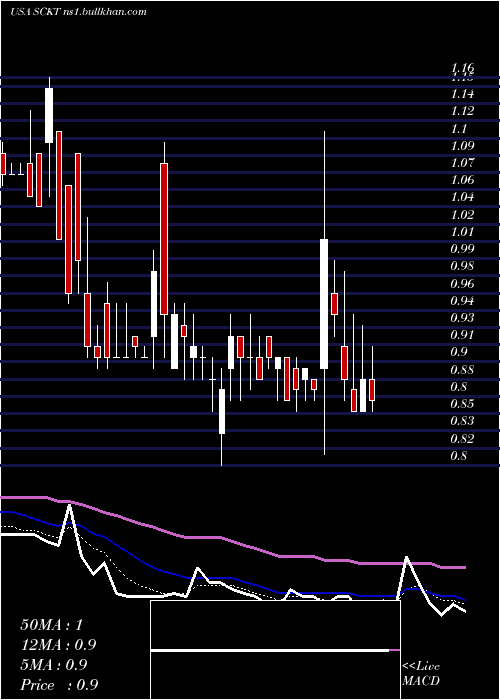This screenshot has height=700, width=500.
Task: Click the 0.96 price axis label
Action: pyautogui.click(x=462, y=283)
